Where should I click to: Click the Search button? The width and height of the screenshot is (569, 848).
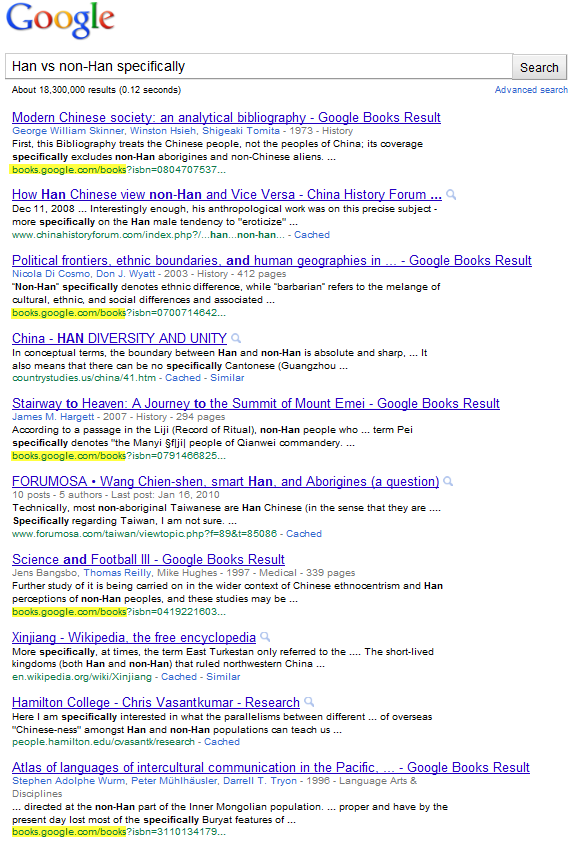pyautogui.click(x=539, y=67)
